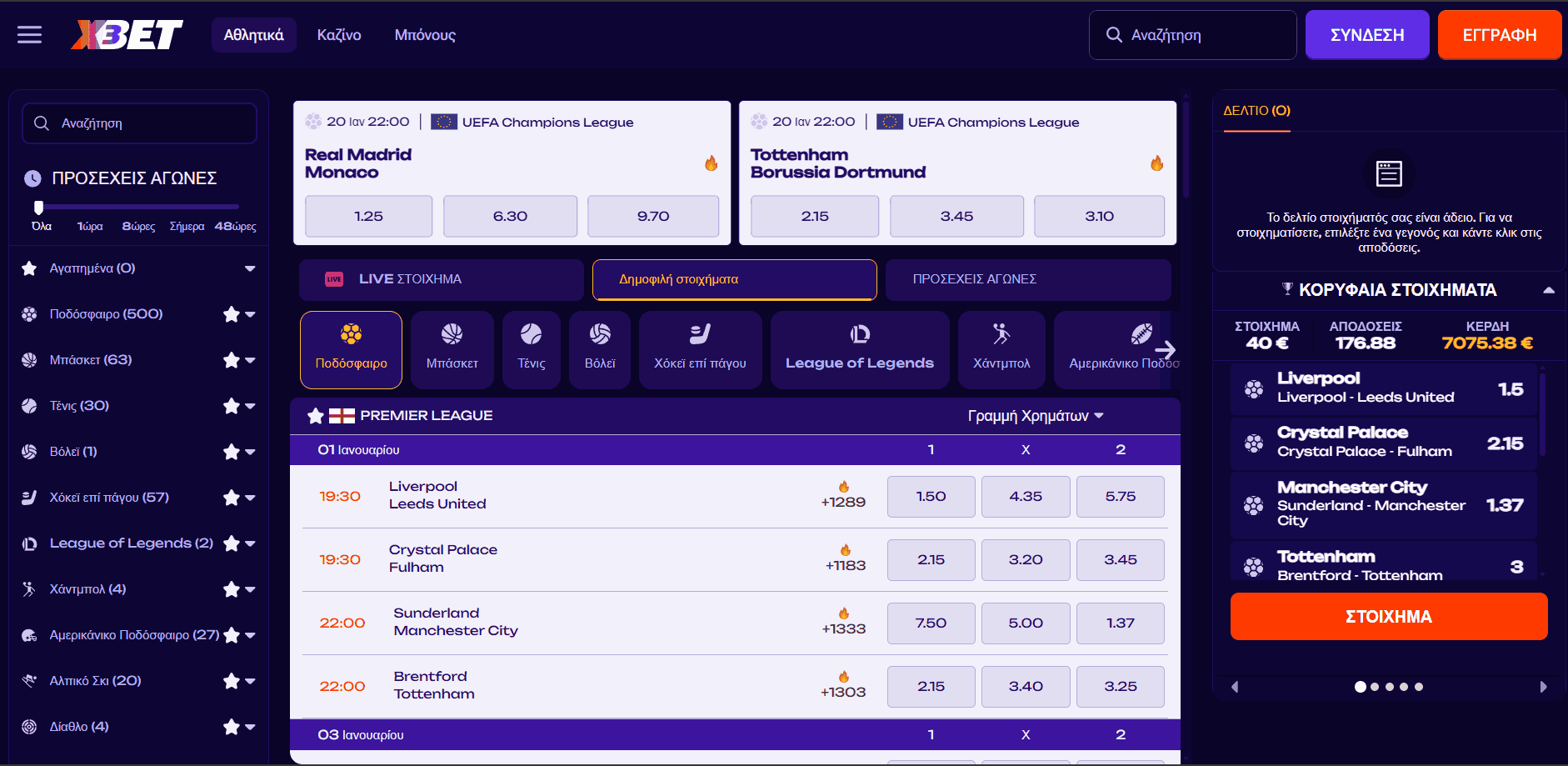Collapse the ΚΟΡΥΦΑΙΑ ΣΤΟΙΧΗΜΑΤΑ panel
The width and height of the screenshot is (1568, 766).
click(1548, 290)
